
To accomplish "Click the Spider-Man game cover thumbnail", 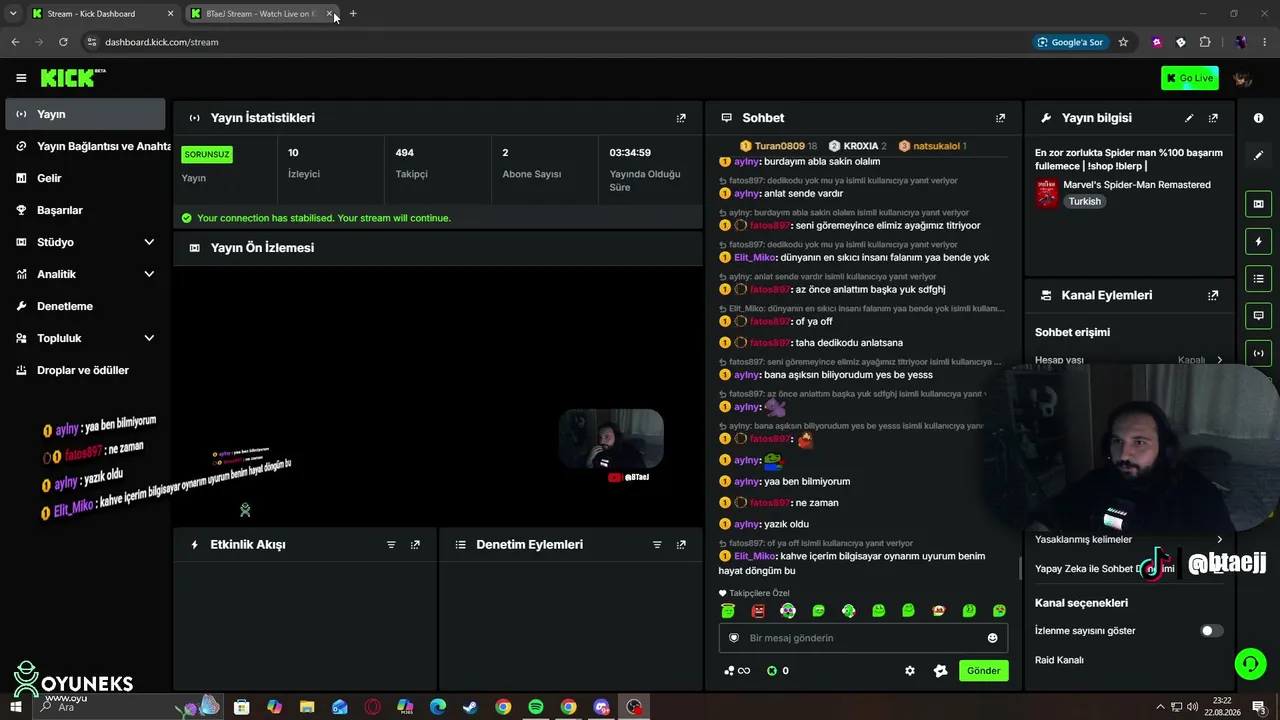I will (1046, 193).
